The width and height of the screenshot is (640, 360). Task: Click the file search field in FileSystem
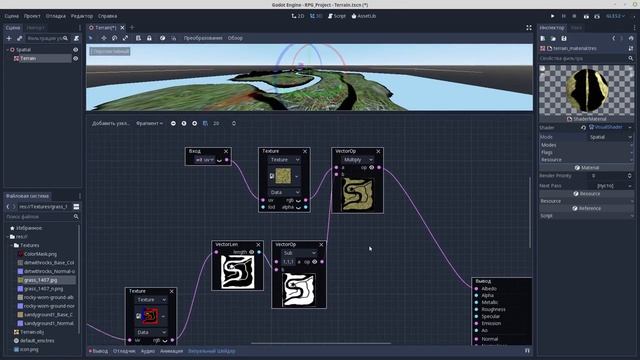coord(42,217)
